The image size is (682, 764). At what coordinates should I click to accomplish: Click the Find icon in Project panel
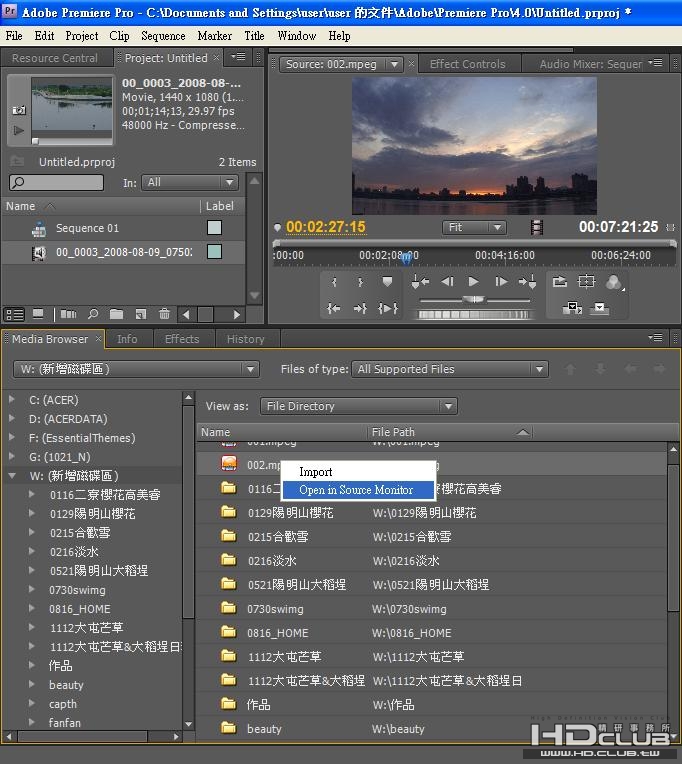93,314
